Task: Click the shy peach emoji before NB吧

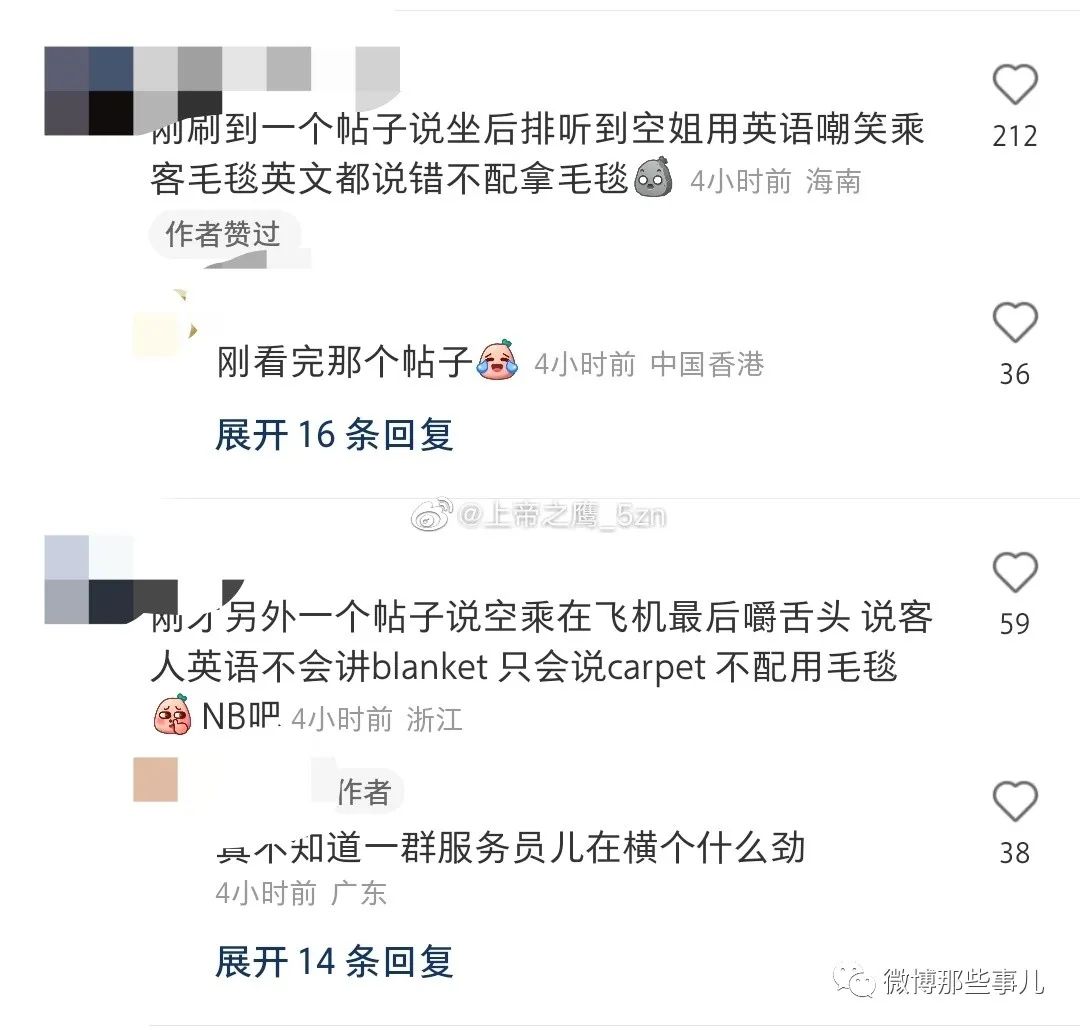Action: [173, 714]
